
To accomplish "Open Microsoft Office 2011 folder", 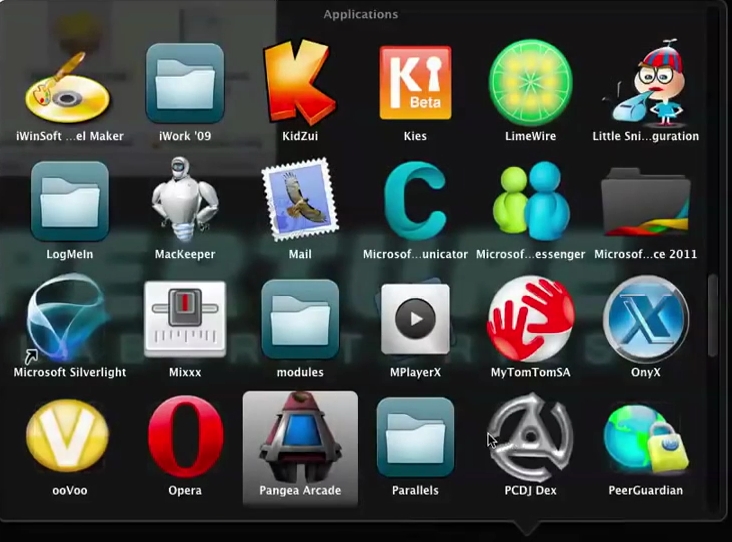I will (646, 202).
